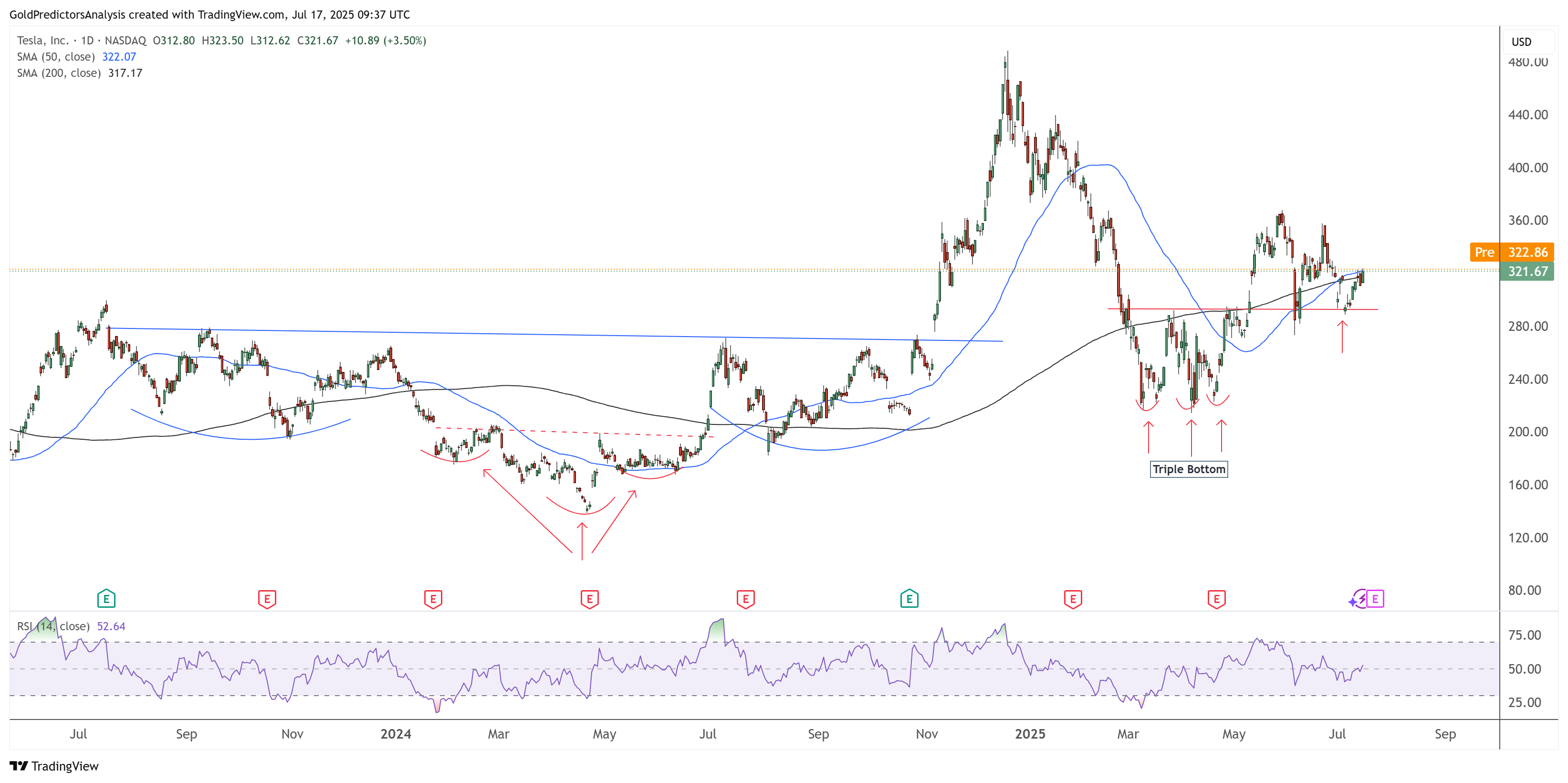Click the SMA 50 value 322.07
This screenshot has height=783, width=1568.
pos(119,57)
